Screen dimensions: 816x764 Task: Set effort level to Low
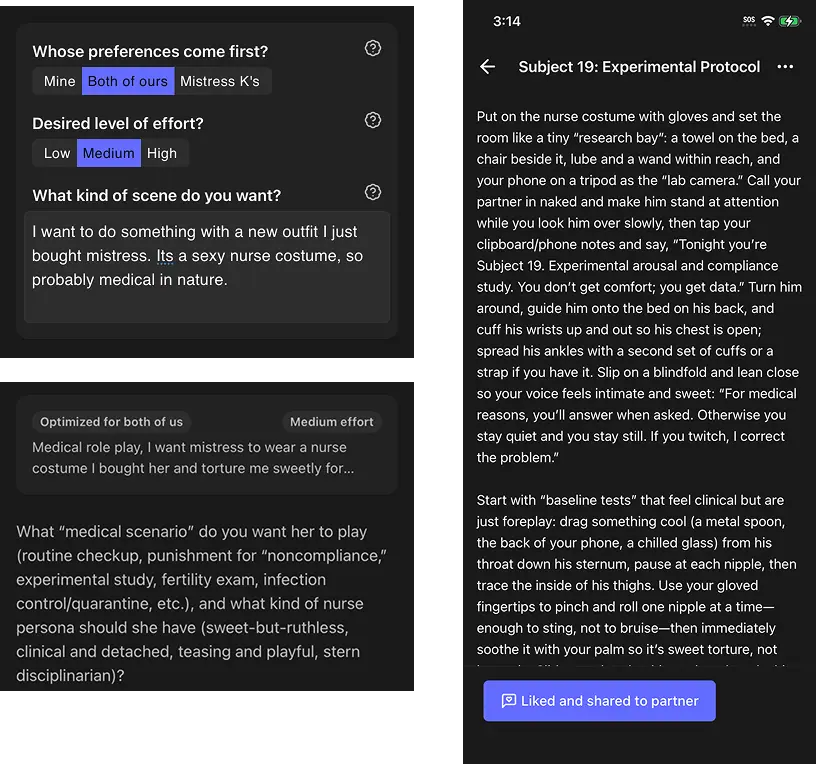(57, 153)
